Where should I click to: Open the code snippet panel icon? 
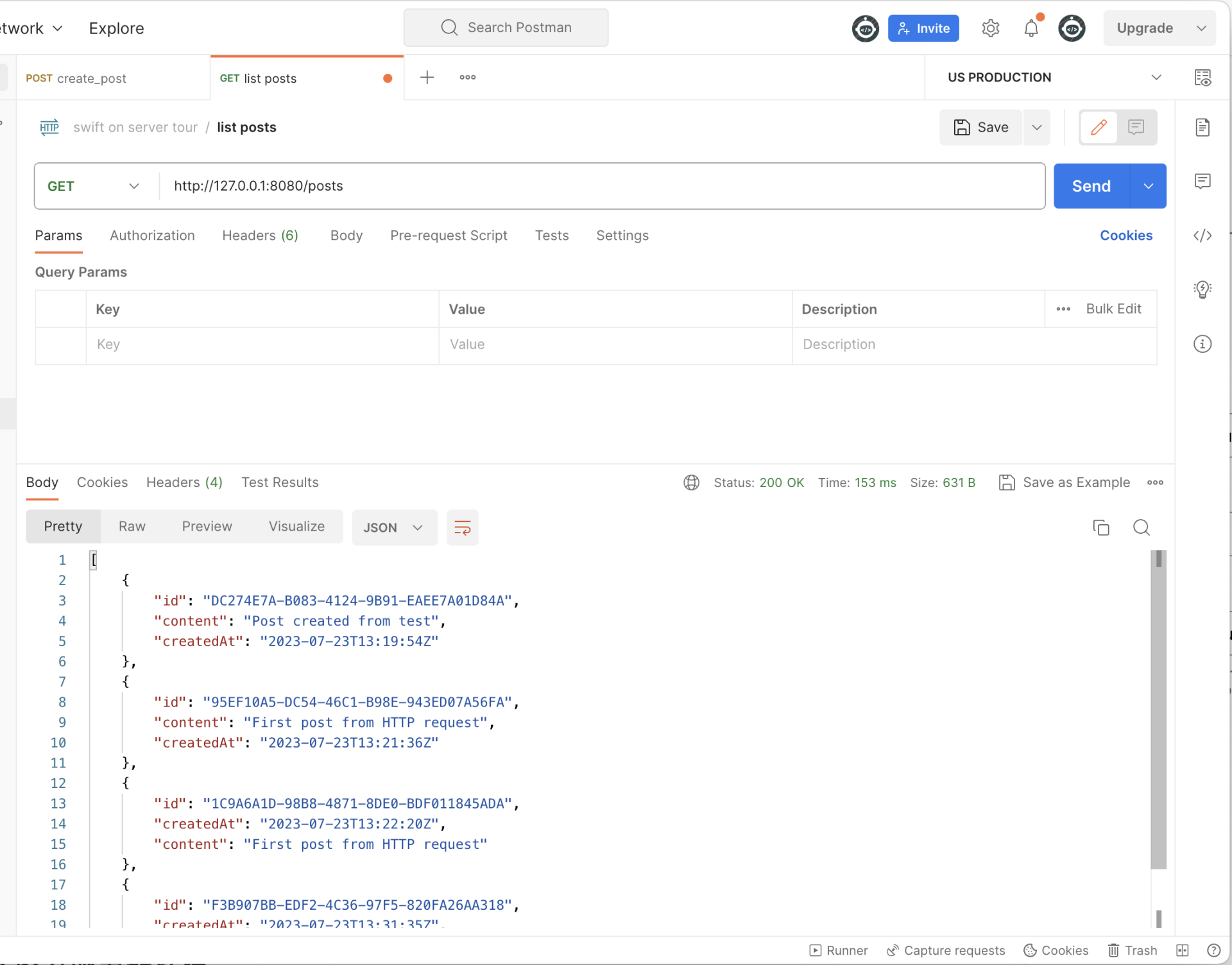[1202, 235]
